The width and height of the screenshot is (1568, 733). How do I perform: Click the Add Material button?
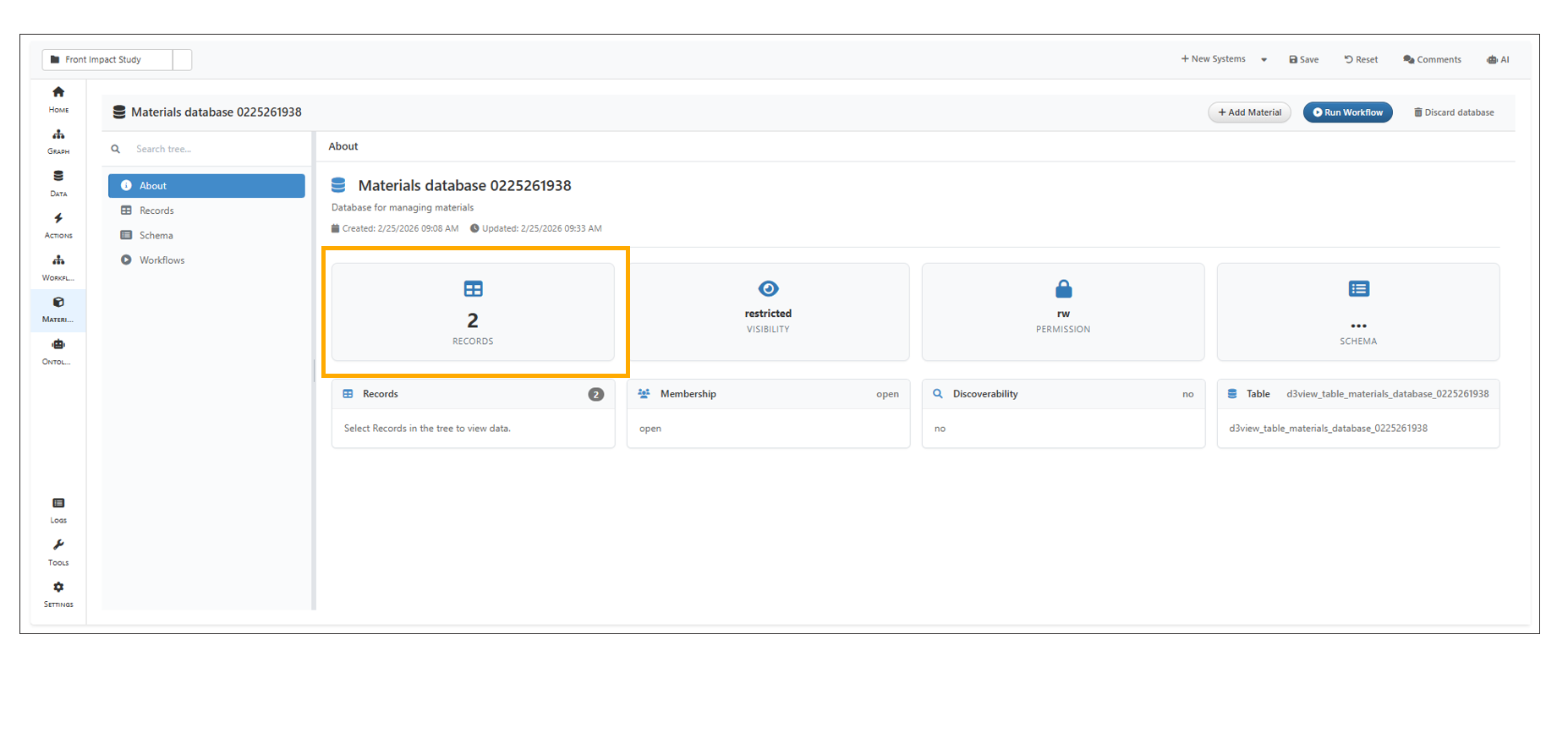click(x=1249, y=112)
